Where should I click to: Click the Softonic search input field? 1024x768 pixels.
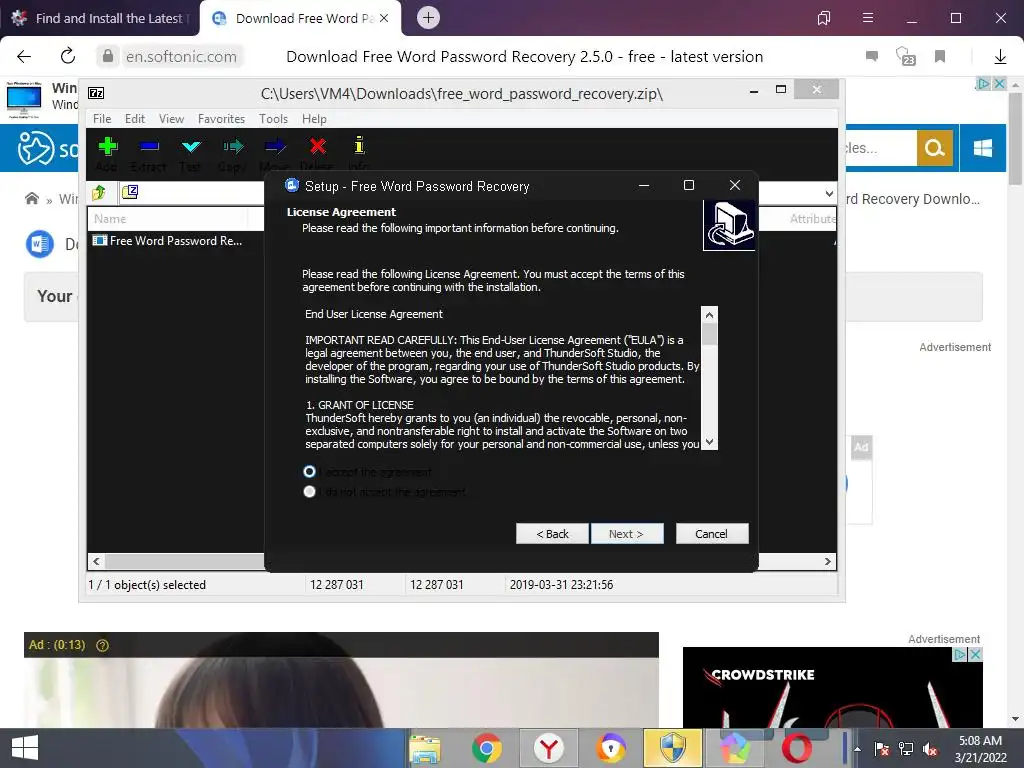[881, 148]
